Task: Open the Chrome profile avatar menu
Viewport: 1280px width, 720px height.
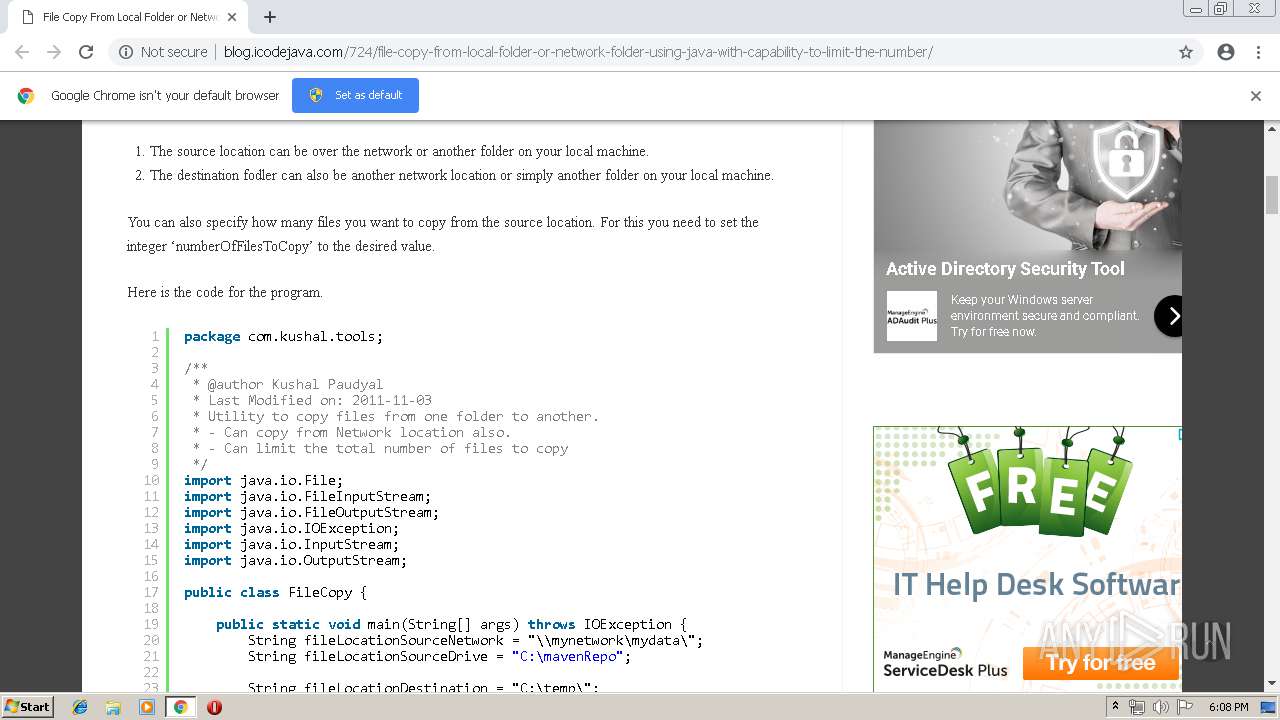Action: pos(1226,52)
